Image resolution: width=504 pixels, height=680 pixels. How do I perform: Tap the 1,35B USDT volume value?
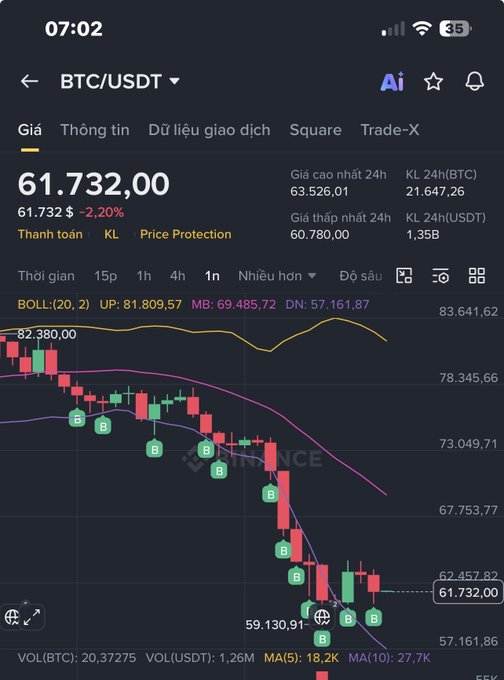pos(422,235)
